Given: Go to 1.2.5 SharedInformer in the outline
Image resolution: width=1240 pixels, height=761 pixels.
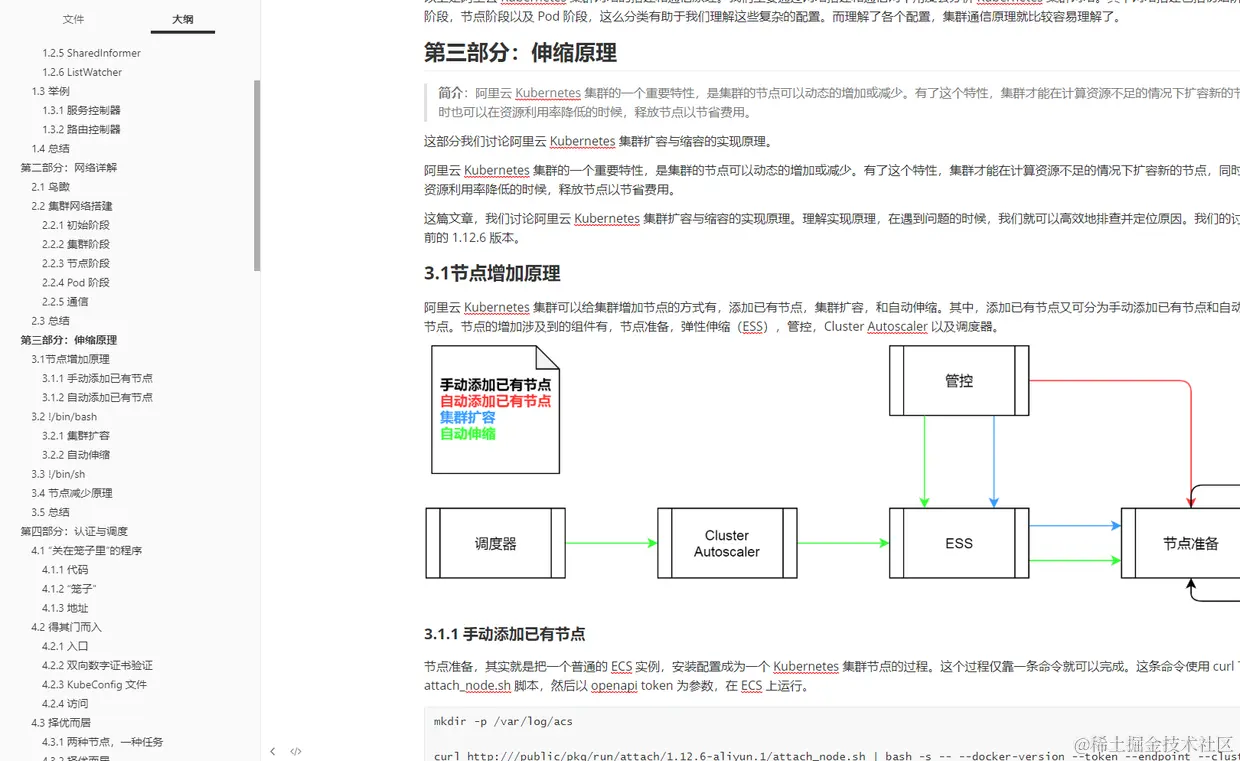Looking at the screenshot, I should click(91, 53).
